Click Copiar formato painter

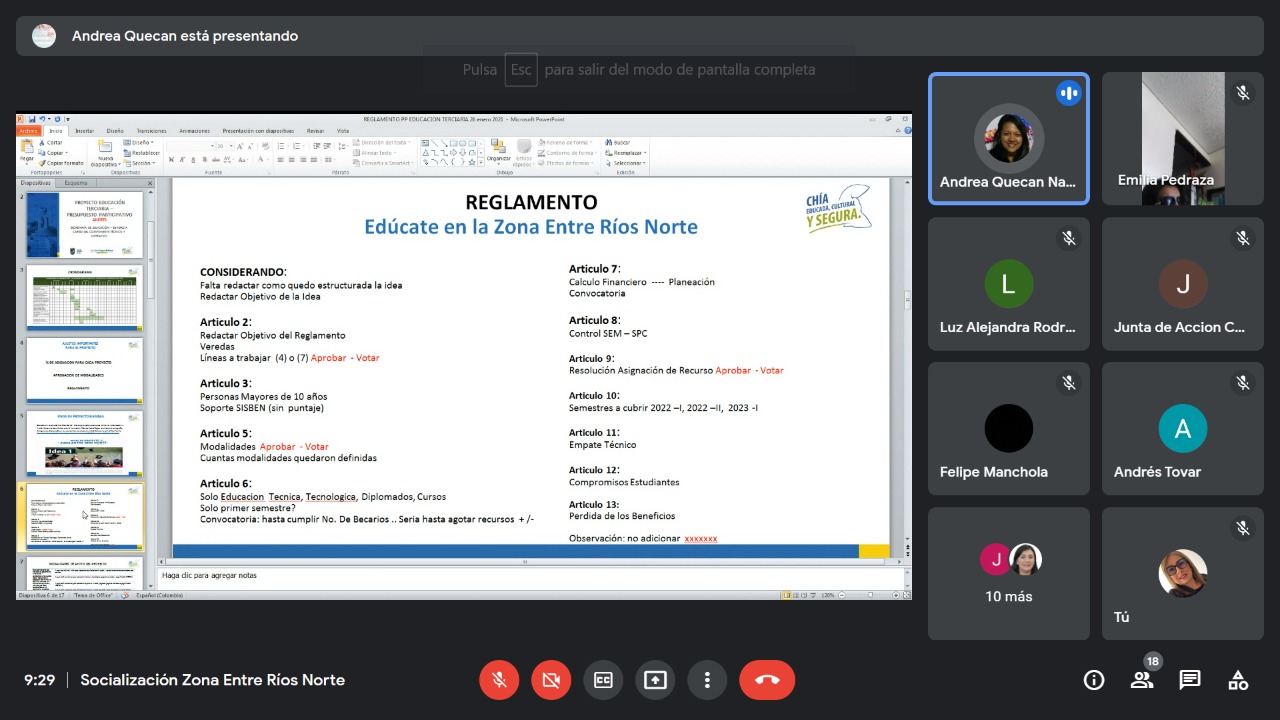point(60,163)
